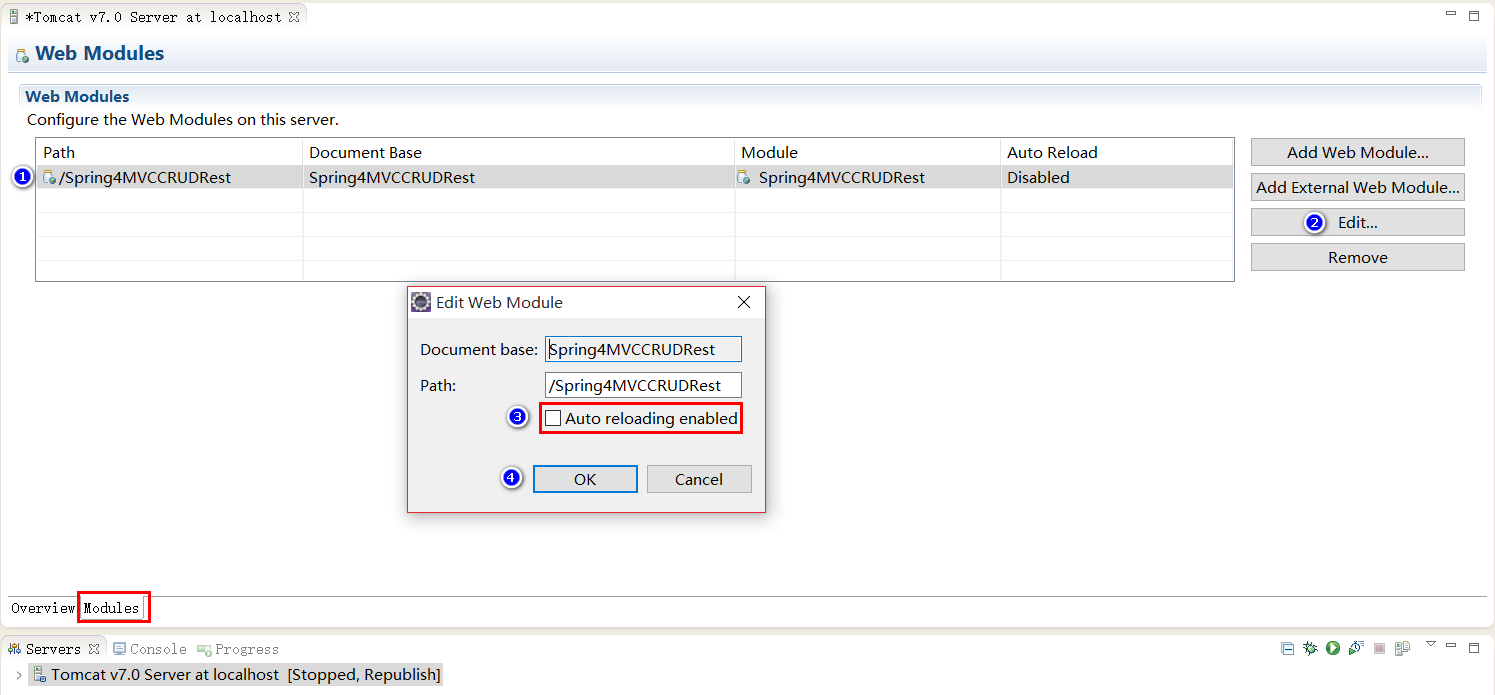Click the Stop server square icon

pyautogui.click(x=1379, y=649)
